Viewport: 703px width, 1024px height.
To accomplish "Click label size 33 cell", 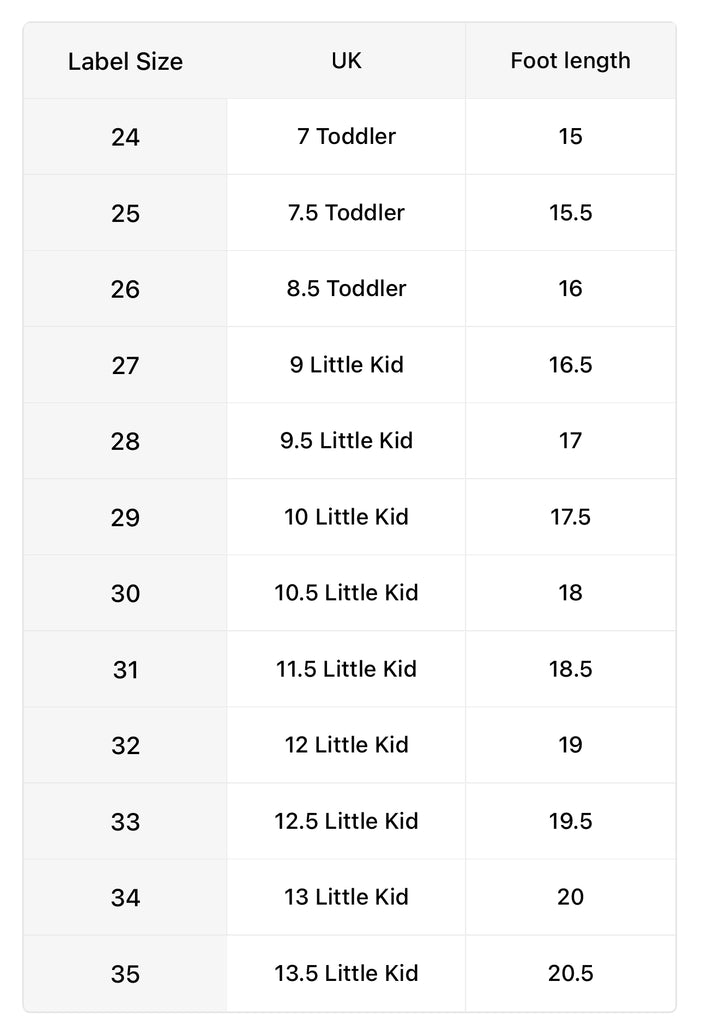I will pyautogui.click(x=125, y=821).
